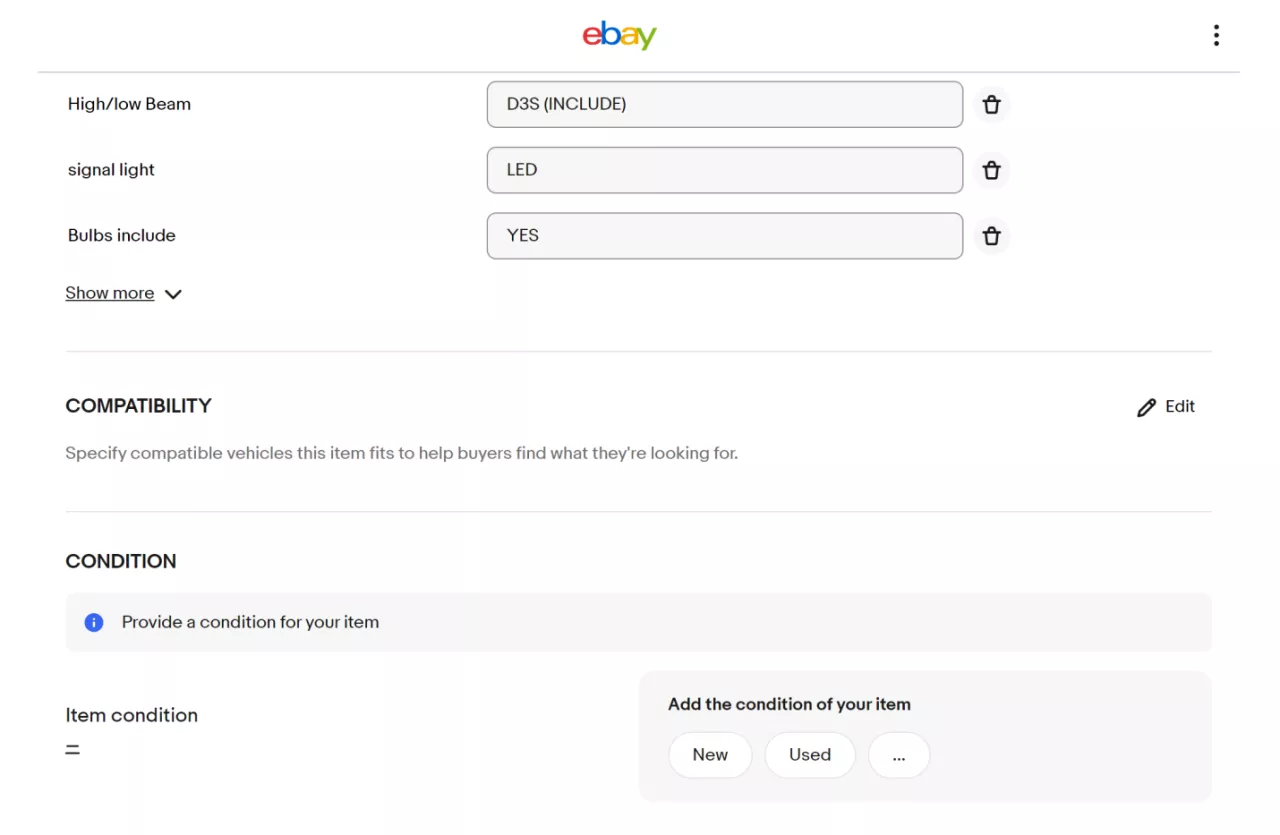
Task: Click the pencil icon in Compatibility section
Action: pyautogui.click(x=1146, y=408)
